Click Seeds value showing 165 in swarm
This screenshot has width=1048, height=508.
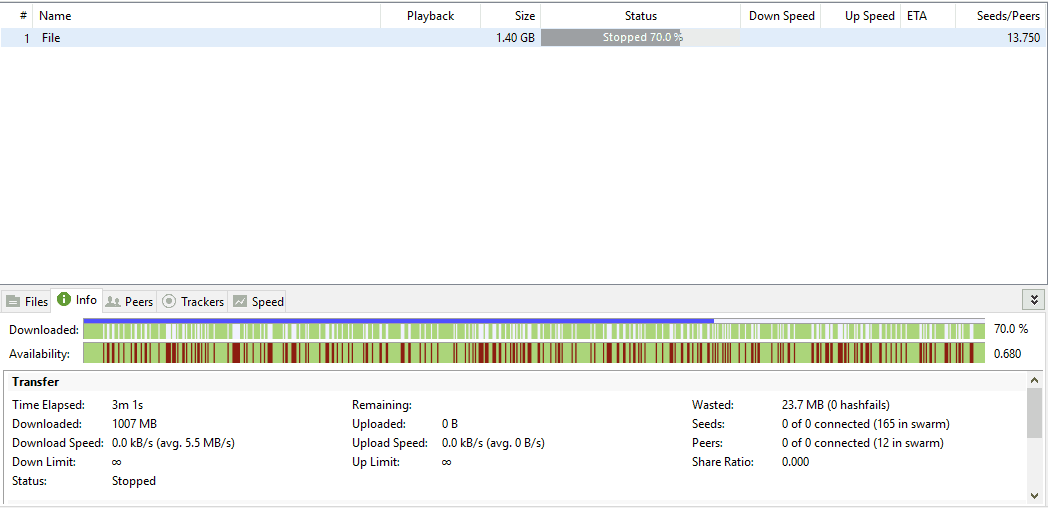866,424
